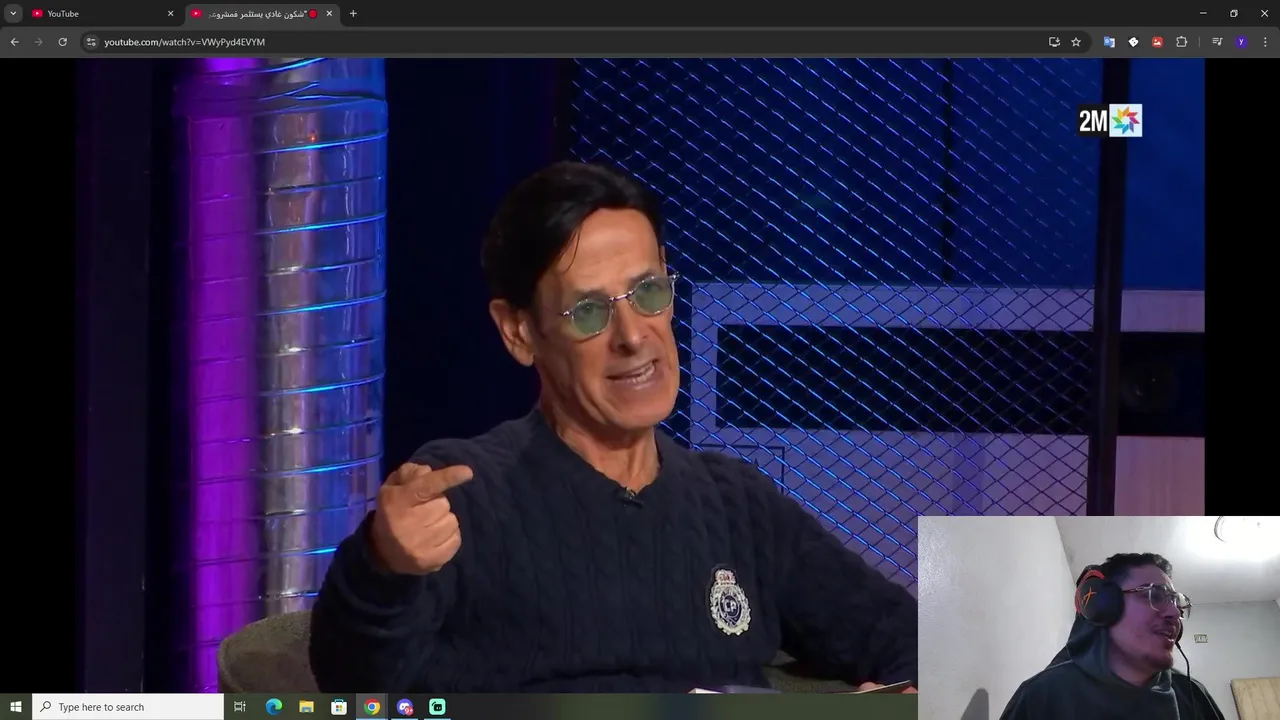The height and width of the screenshot is (720, 1280).
Task: Open Microsoft Store from taskbar
Action: (x=339, y=707)
